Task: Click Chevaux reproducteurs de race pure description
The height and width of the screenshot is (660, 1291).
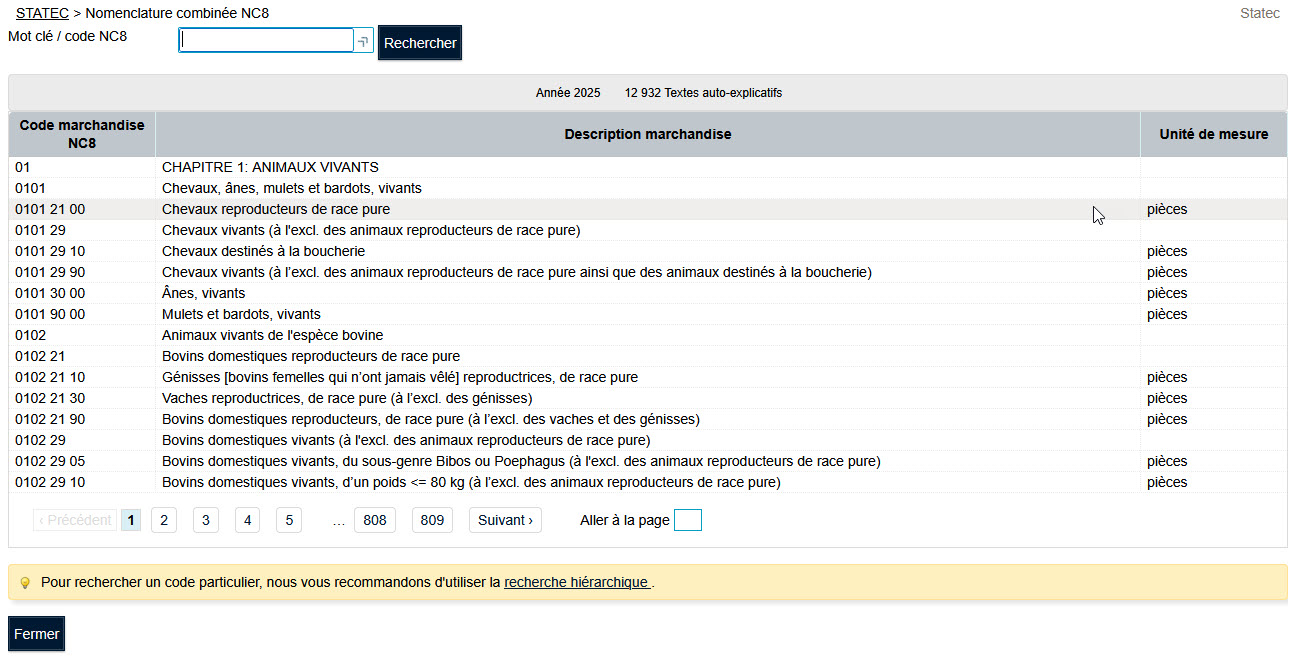Action: coord(276,209)
